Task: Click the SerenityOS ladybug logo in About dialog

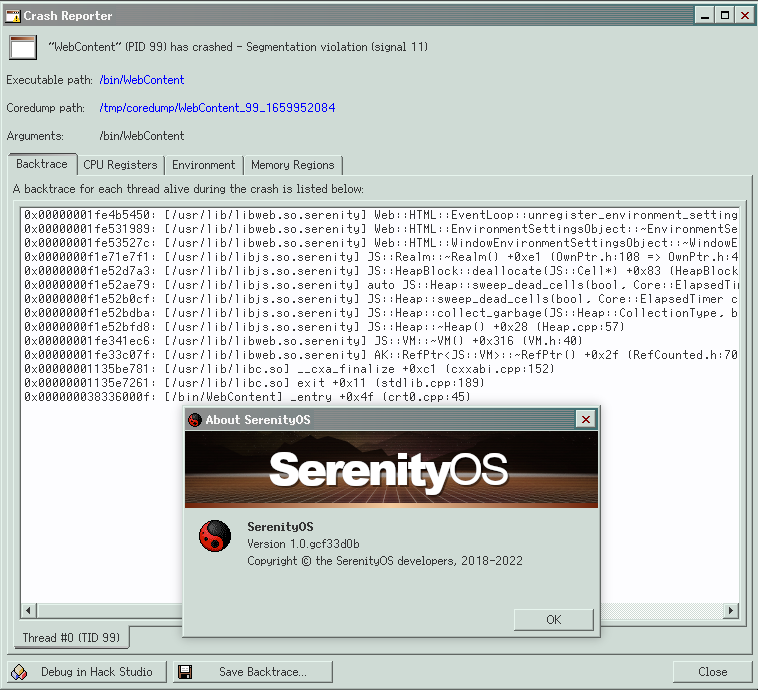Action: point(215,536)
